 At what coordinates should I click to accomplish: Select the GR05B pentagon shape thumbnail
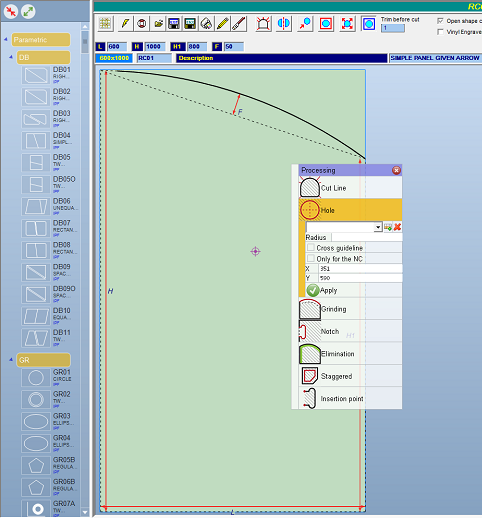tap(36, 465)
